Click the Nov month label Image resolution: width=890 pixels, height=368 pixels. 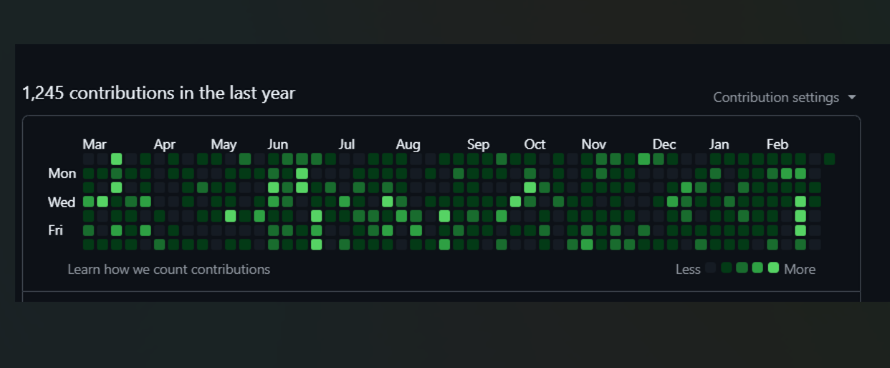[594, 144]
